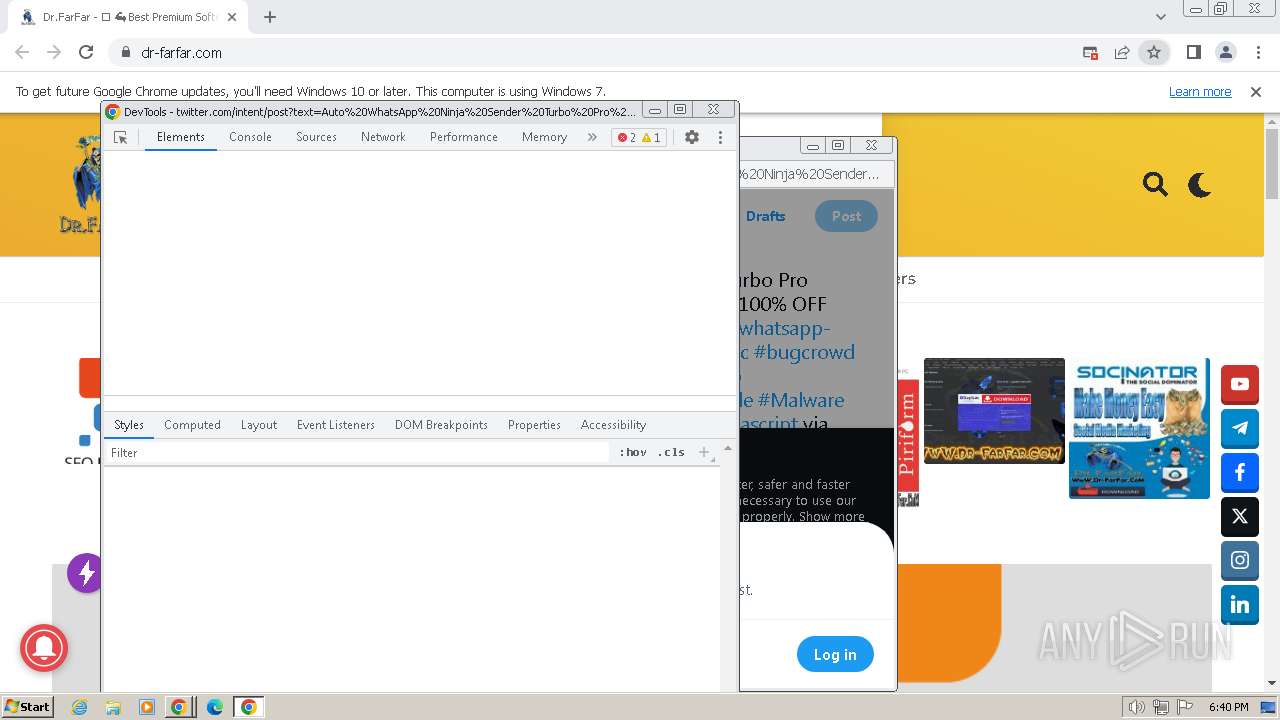This screenshot has height=720, width=1280.
Task: Click the Drafts link in Twitter popup
Action: [766, 216]
